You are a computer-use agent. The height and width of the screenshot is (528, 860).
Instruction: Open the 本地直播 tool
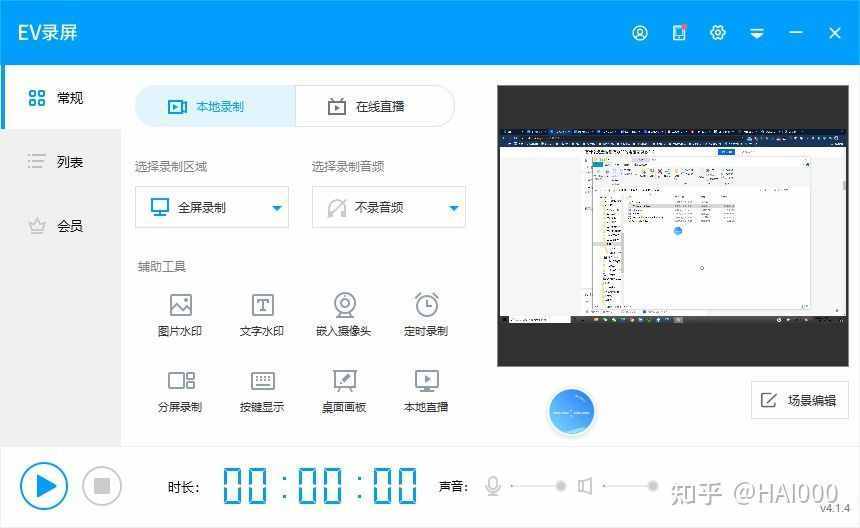426,391
